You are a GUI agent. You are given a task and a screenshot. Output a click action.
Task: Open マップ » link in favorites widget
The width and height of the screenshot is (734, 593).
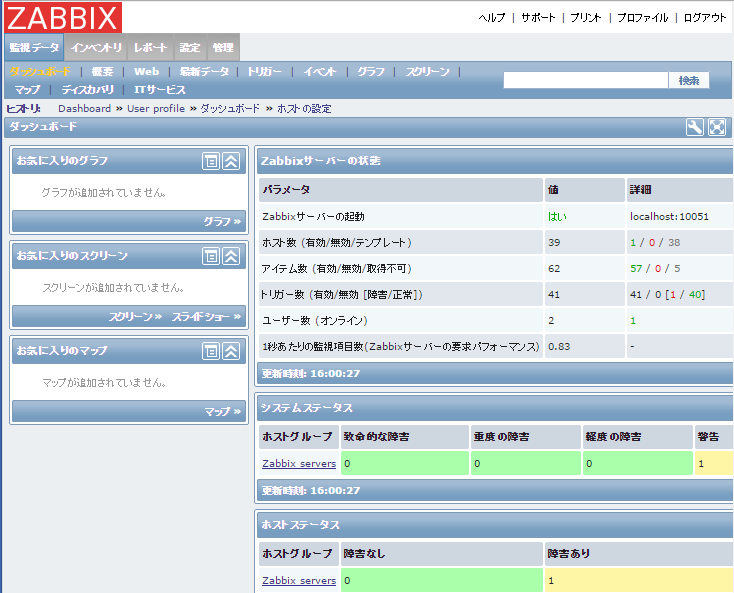click(222, 411)
